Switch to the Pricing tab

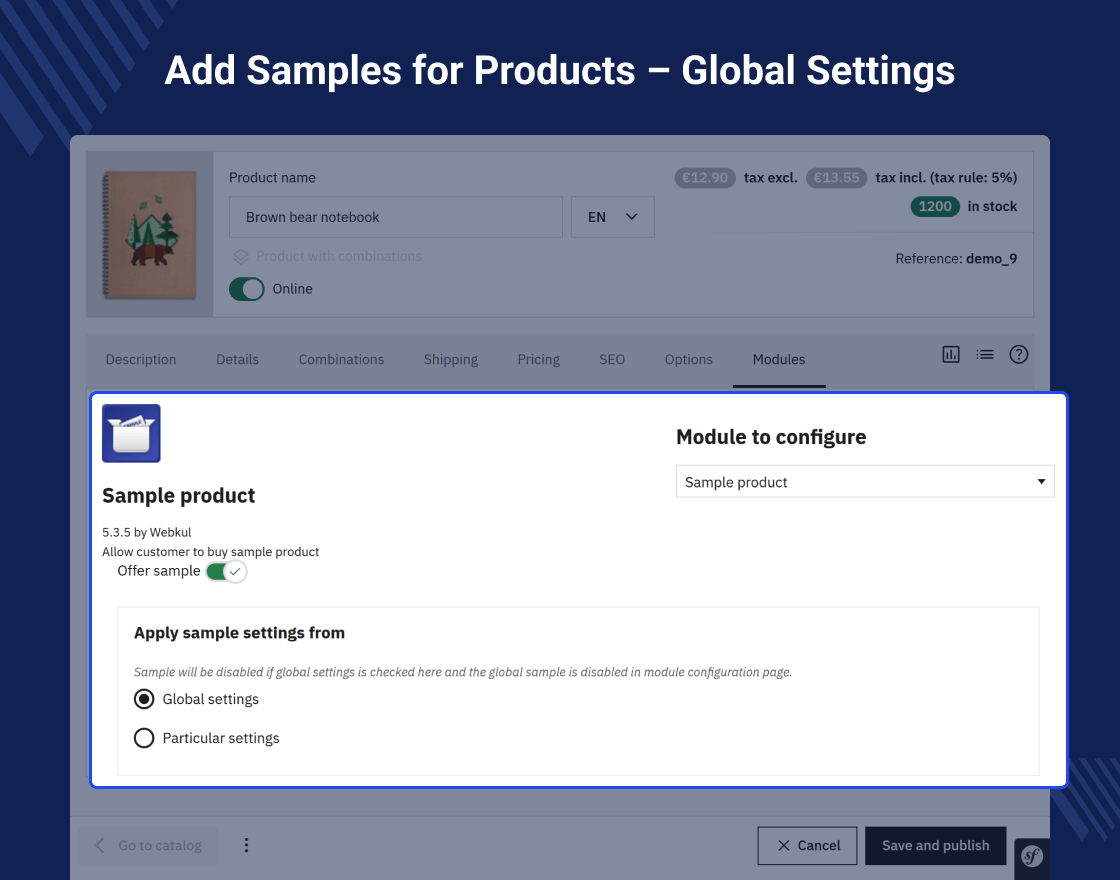click(539, 359)
